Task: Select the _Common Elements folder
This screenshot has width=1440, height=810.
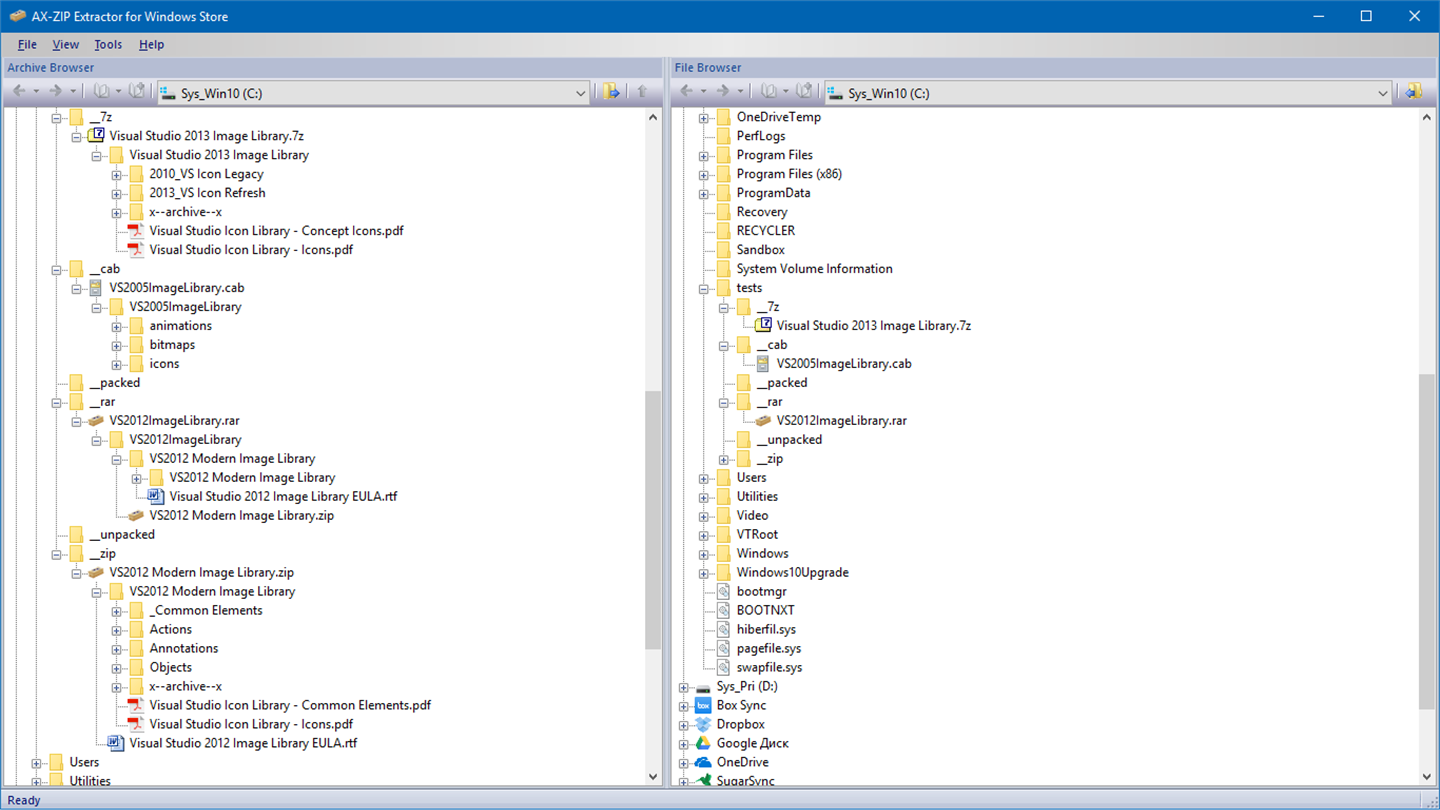Action: 206,611
